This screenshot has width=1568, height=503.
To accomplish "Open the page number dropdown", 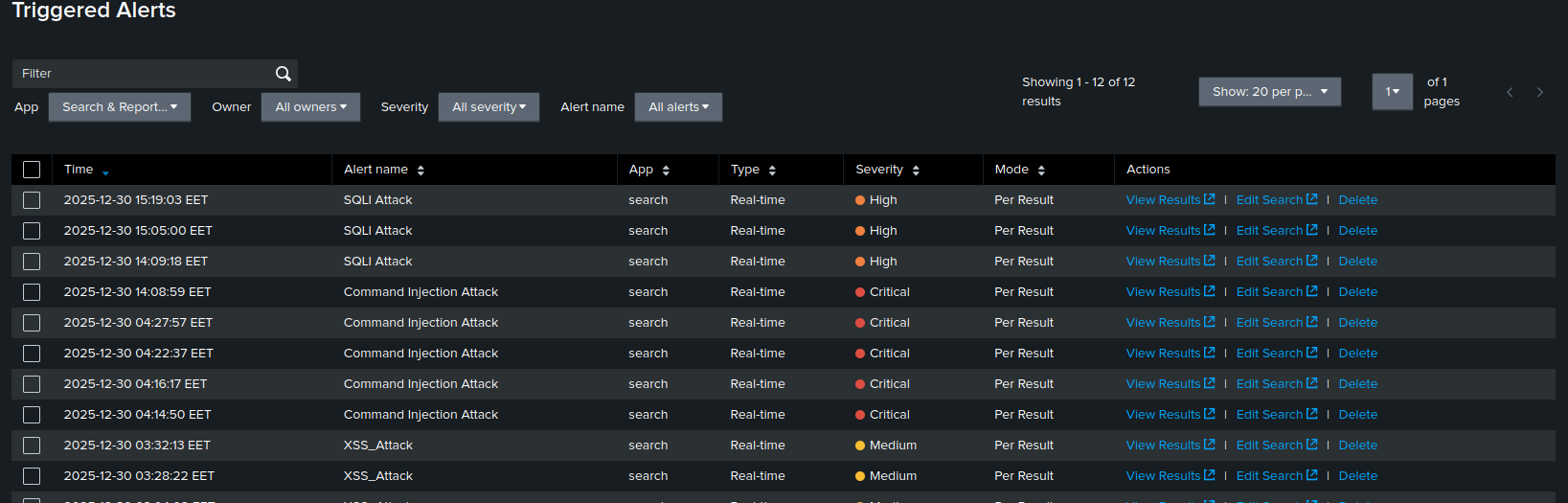I will [x=1393, y=92].
